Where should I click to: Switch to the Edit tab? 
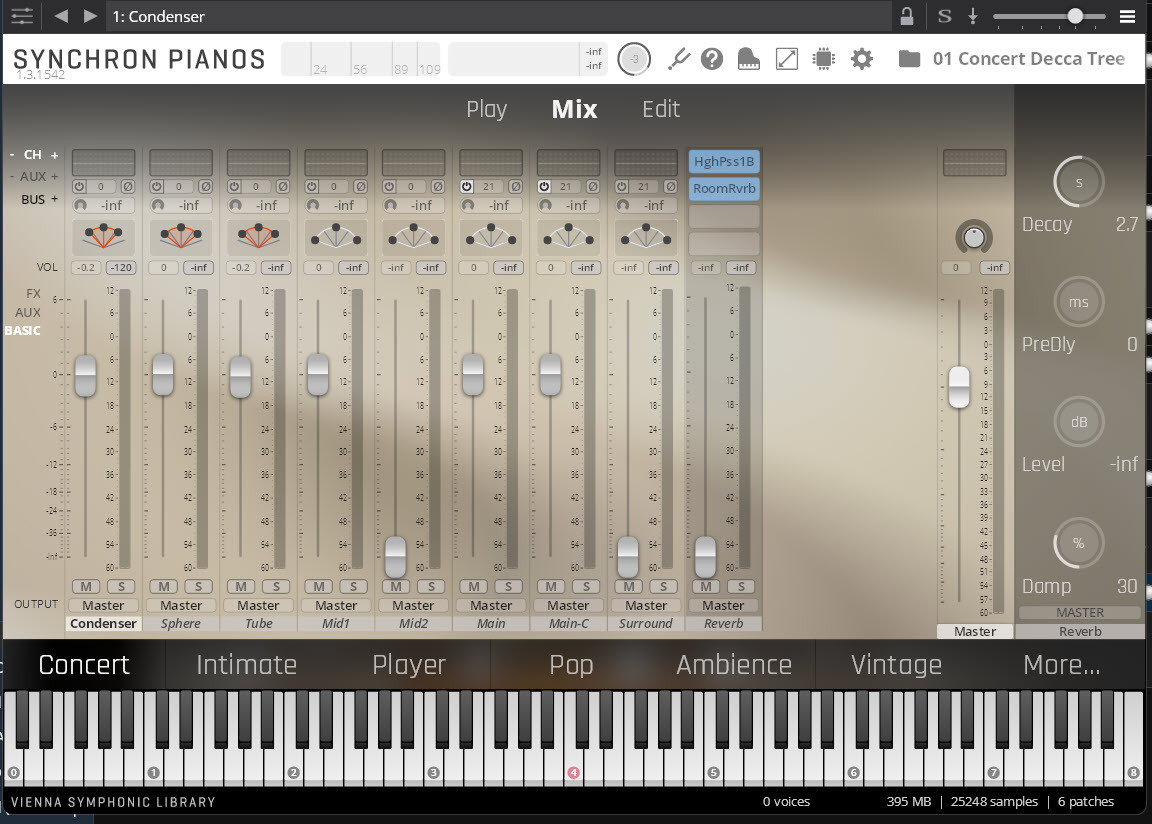click(660, 109)
